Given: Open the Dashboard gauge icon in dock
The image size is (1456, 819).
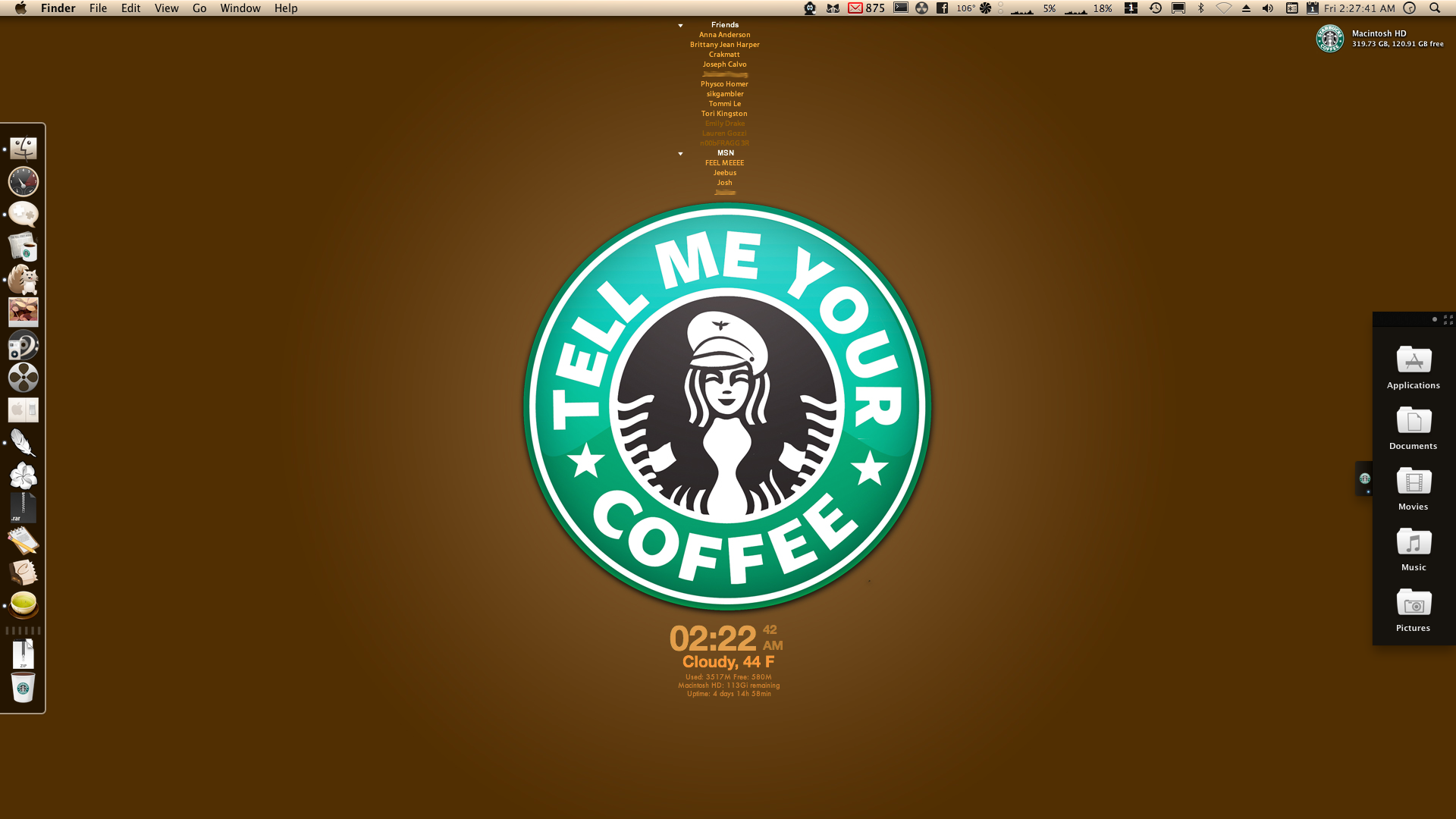Looking at the screenshot, I should tap(23, 182).
